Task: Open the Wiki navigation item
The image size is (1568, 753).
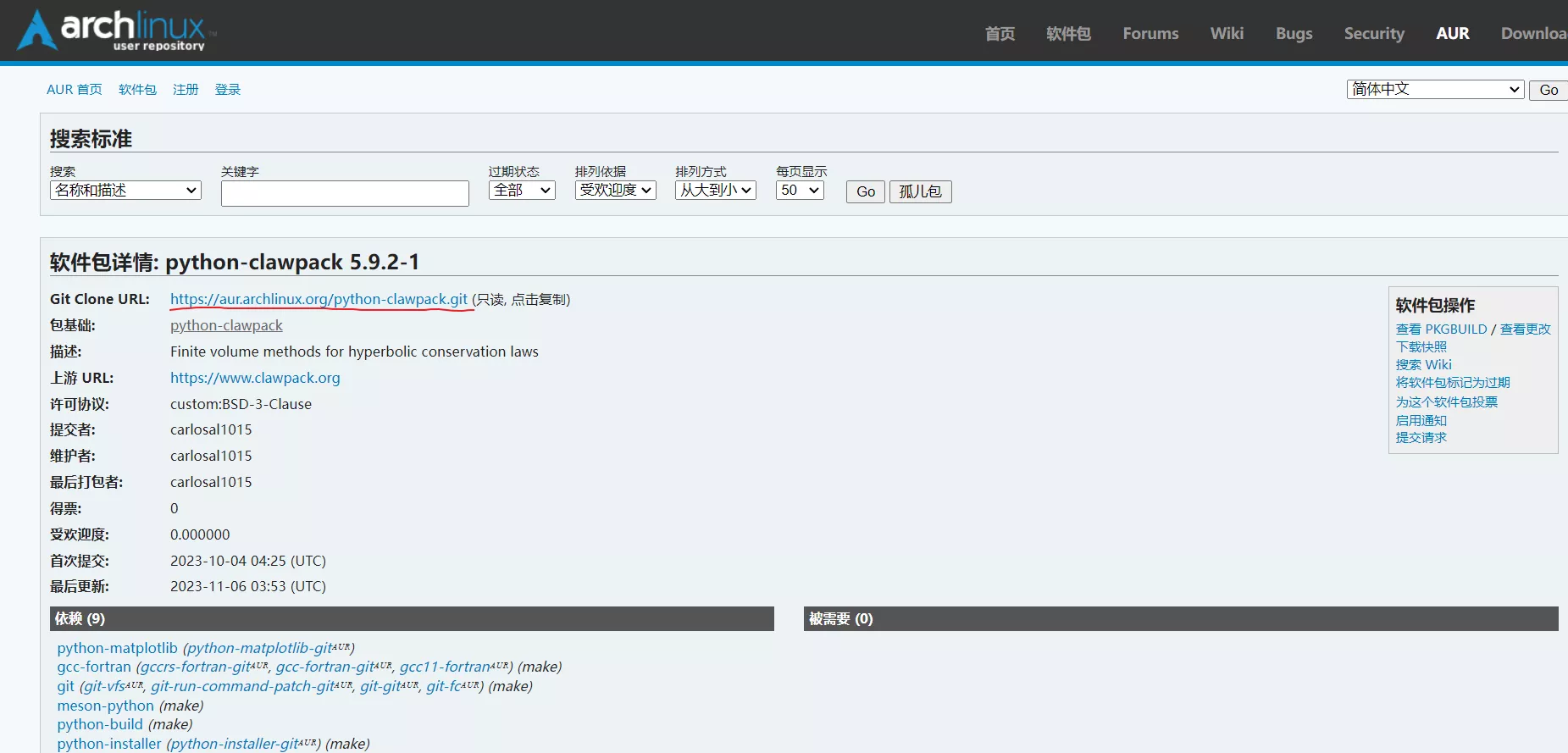Action: pyautogui.click(x=1227, y=34)
